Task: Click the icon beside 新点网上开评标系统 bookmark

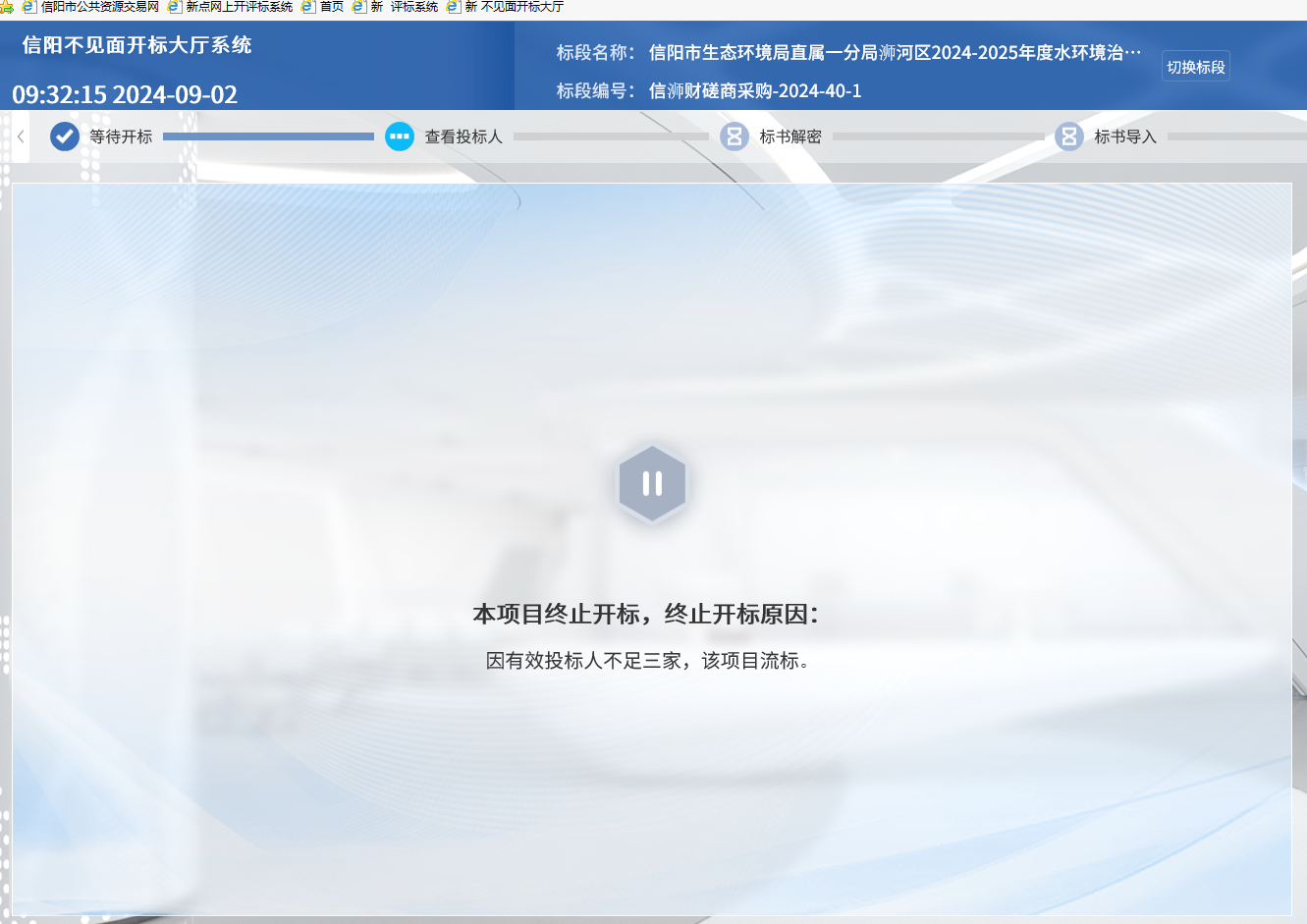Action: point(175,7)
